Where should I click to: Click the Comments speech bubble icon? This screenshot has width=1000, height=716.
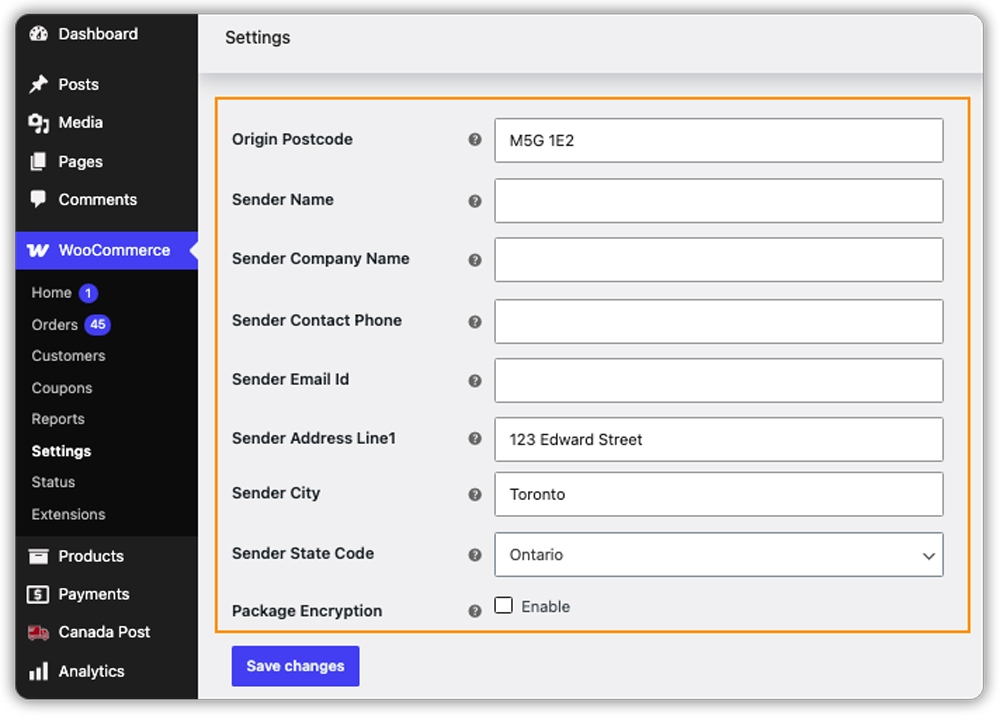[38, 200]
